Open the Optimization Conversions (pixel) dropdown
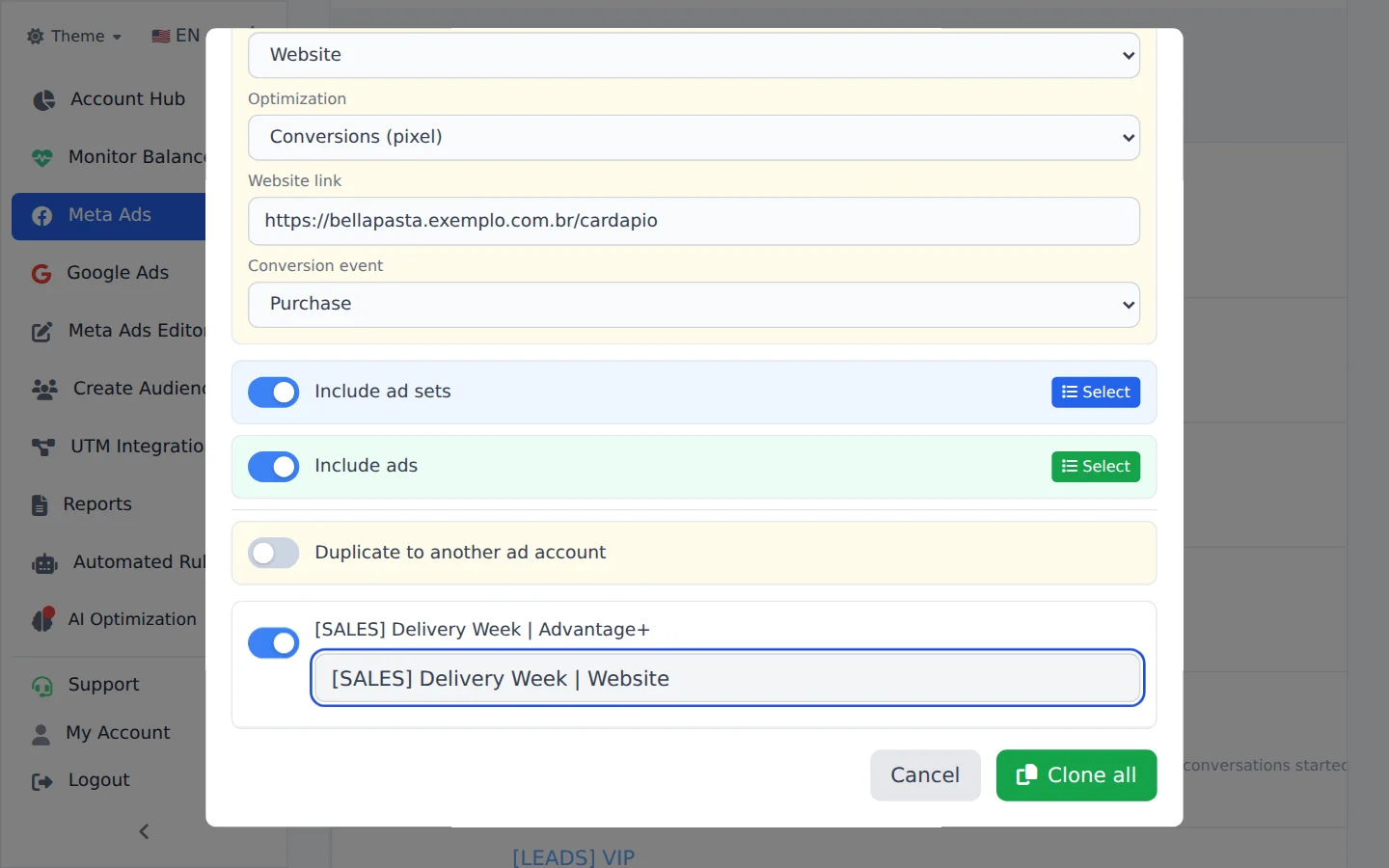This screenshot has width=1389, height=868. (x=694, y=137)
